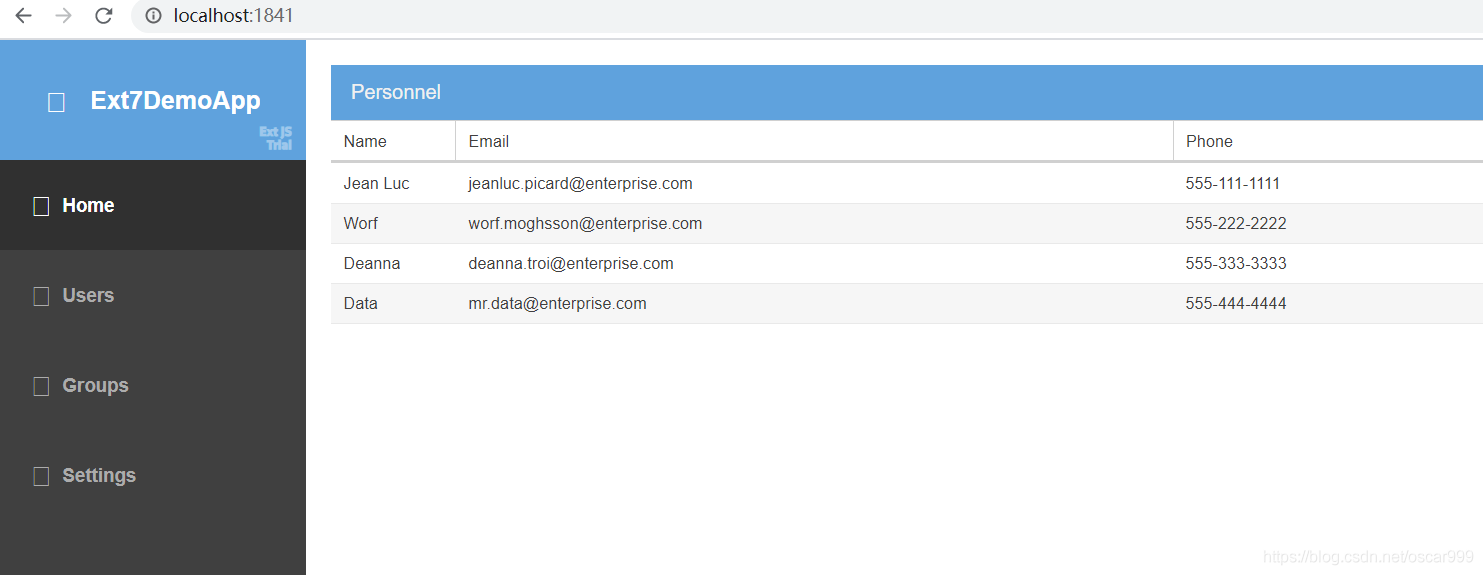The image size is (1483, 575).
Task: Select the Deanna name cell
Action: point(393,263)
